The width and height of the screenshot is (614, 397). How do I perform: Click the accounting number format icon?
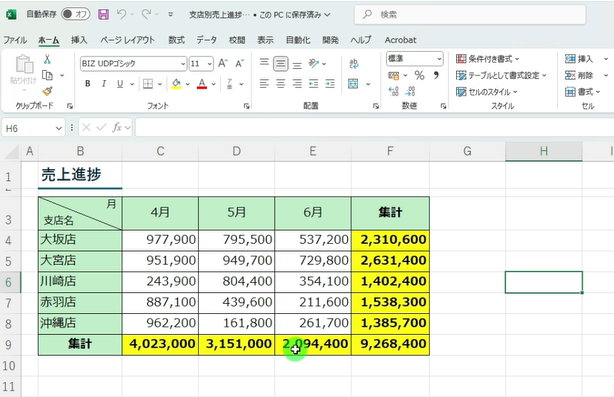[x=394, y=75]
